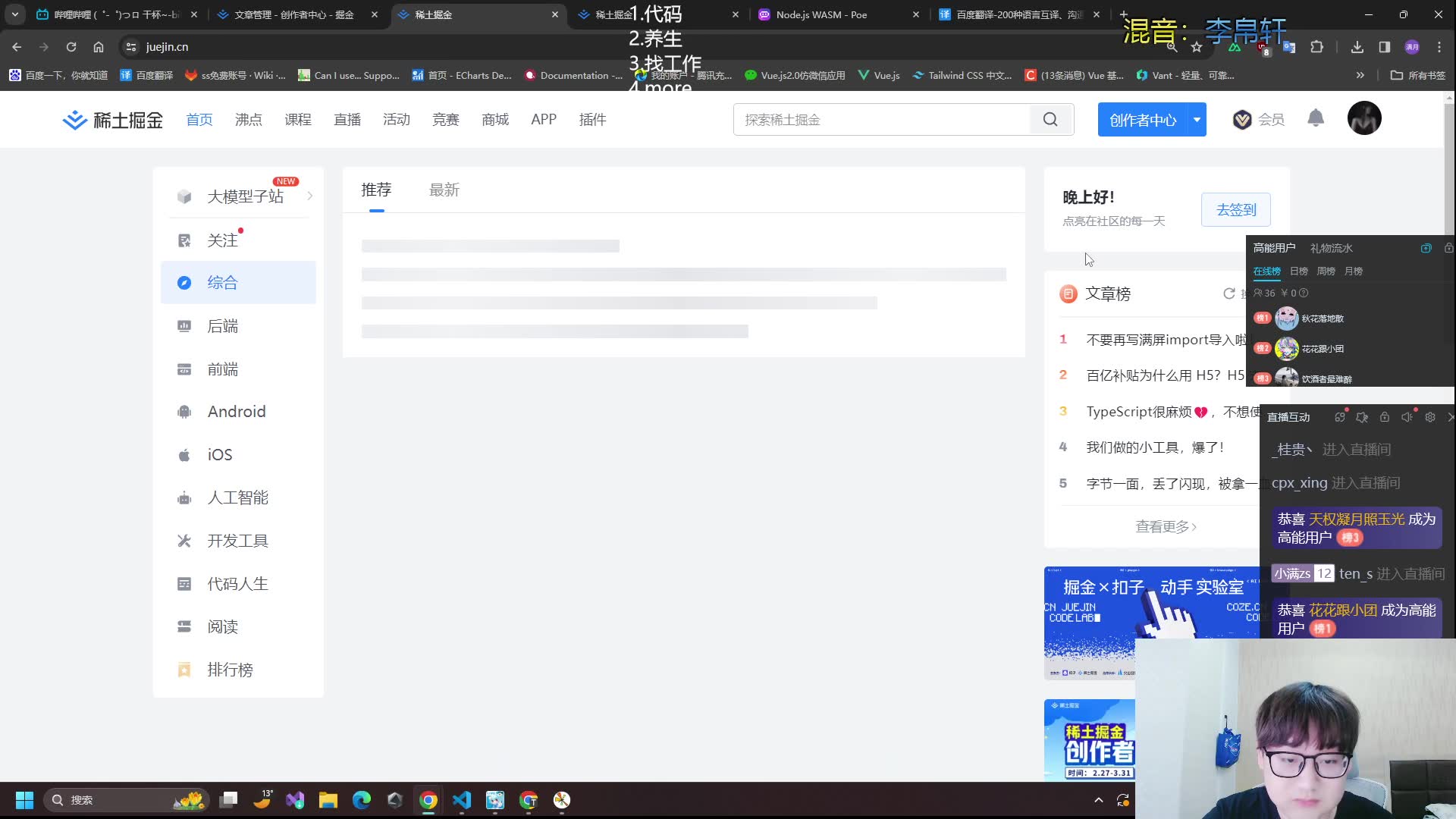Click 掘金×扣子 实验室 banner
1456x819 pixels.
pyautogui.click(x=1151, y=622)
